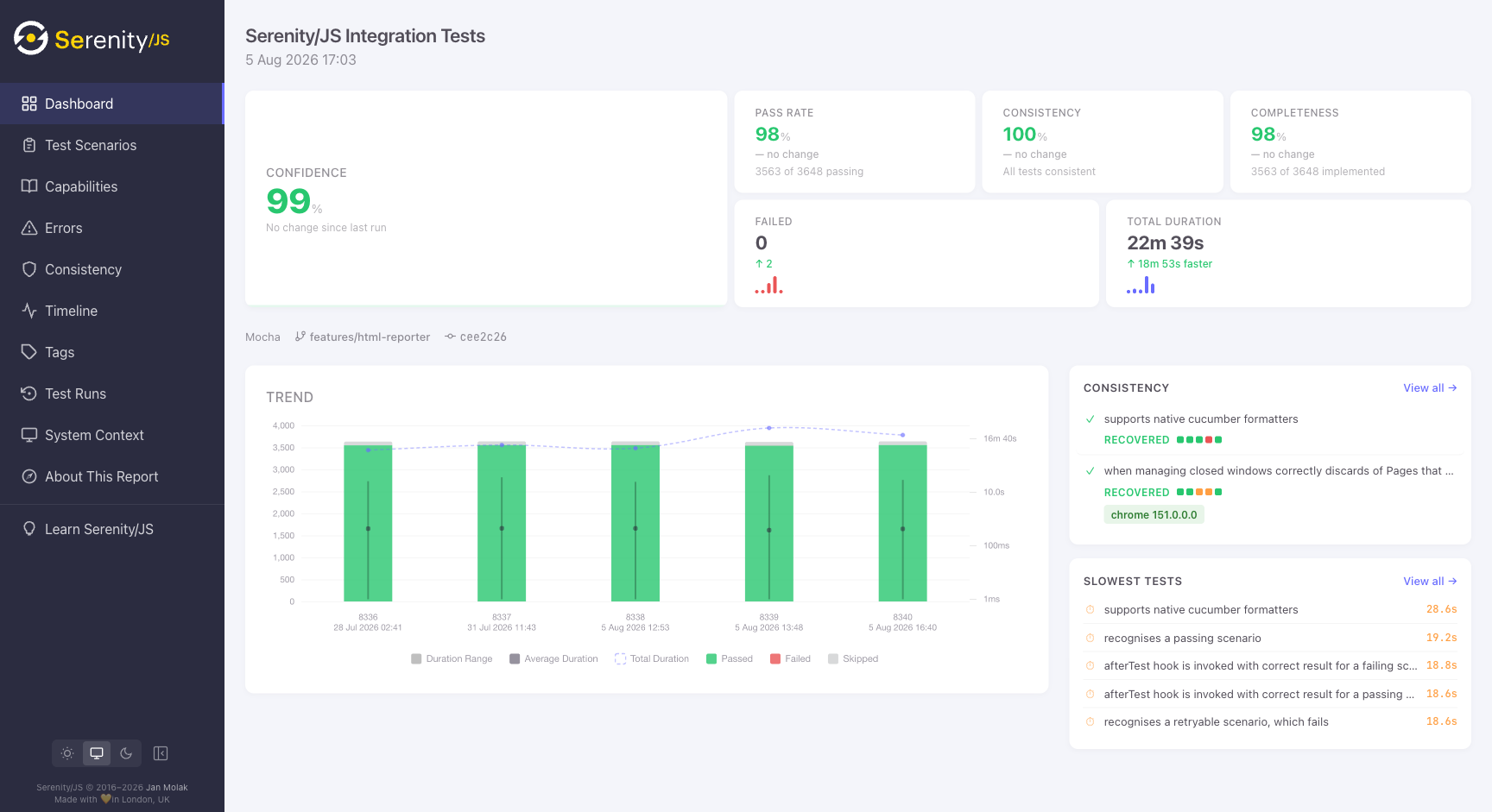Click history squares of supports native cucumber formatters
This screenshot has width=1492, height=812.
point(1199,440)
